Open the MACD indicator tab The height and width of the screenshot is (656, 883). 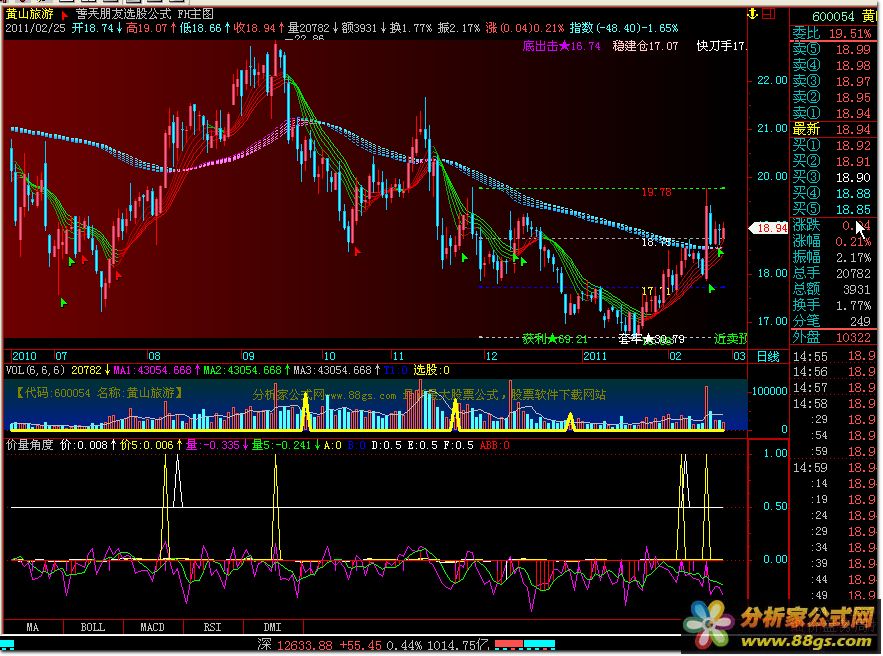coord(153,627)
